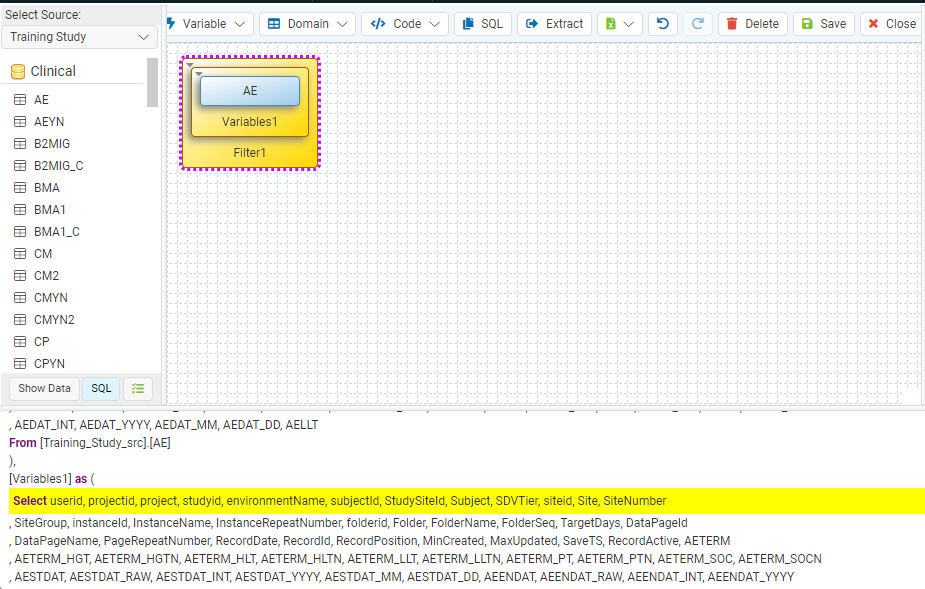
Task: Click the green Save disk icon
Action: click(x=807, y=24)
